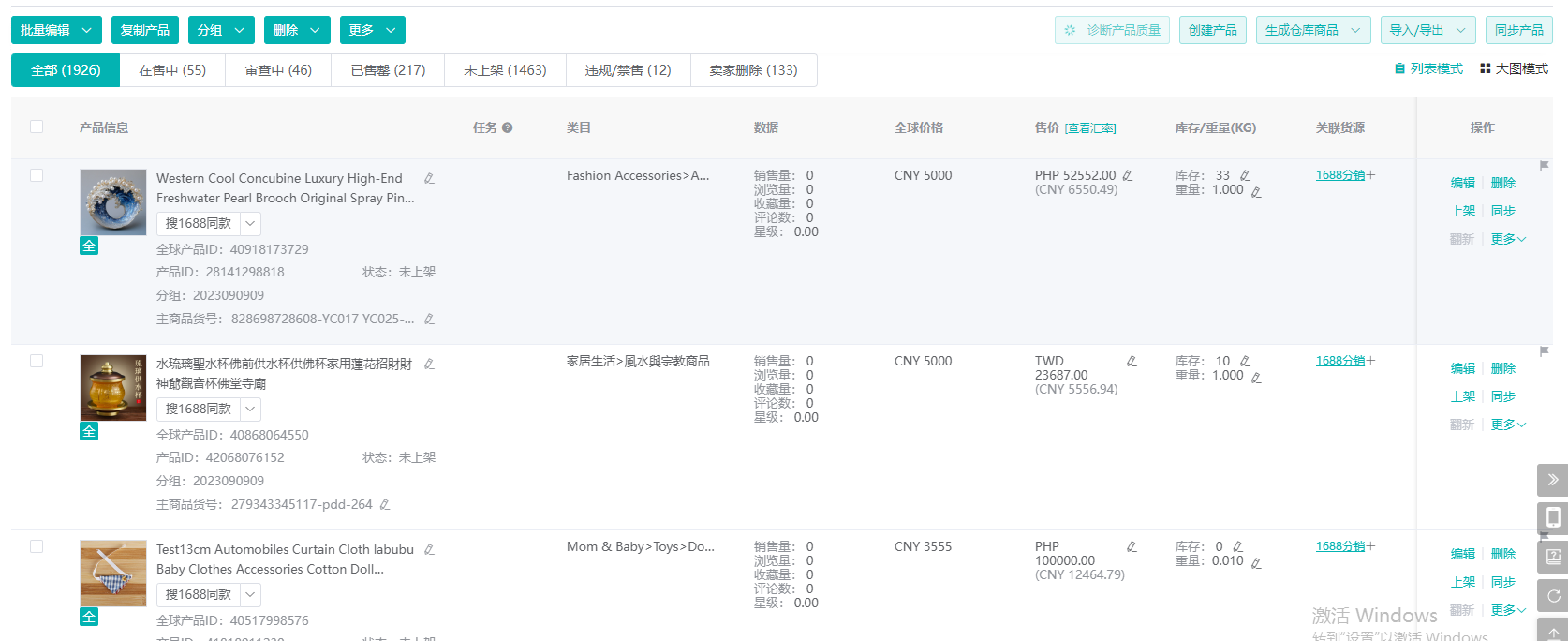The width and height of the screenshot is (1568, 641).
Task: Open the 违规/禁售 (12) tab
Action: 628,70
